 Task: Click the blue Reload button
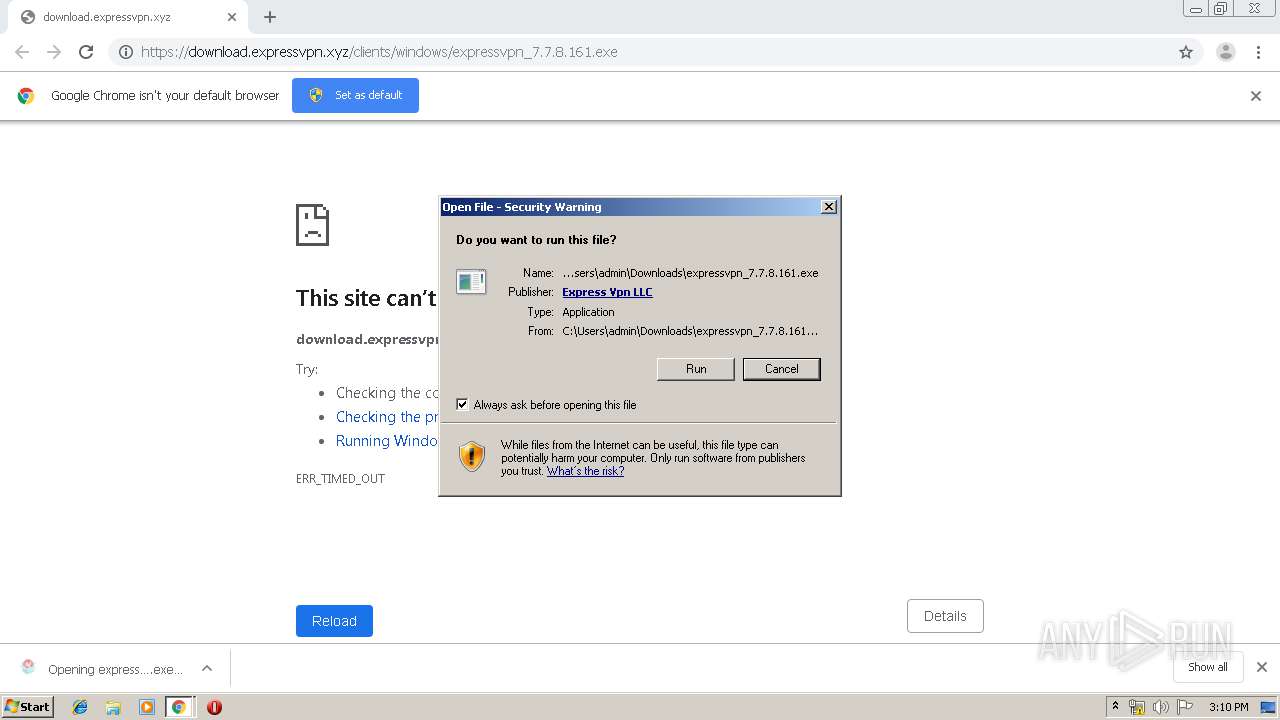pyautogui.click(x=334, y=621)
